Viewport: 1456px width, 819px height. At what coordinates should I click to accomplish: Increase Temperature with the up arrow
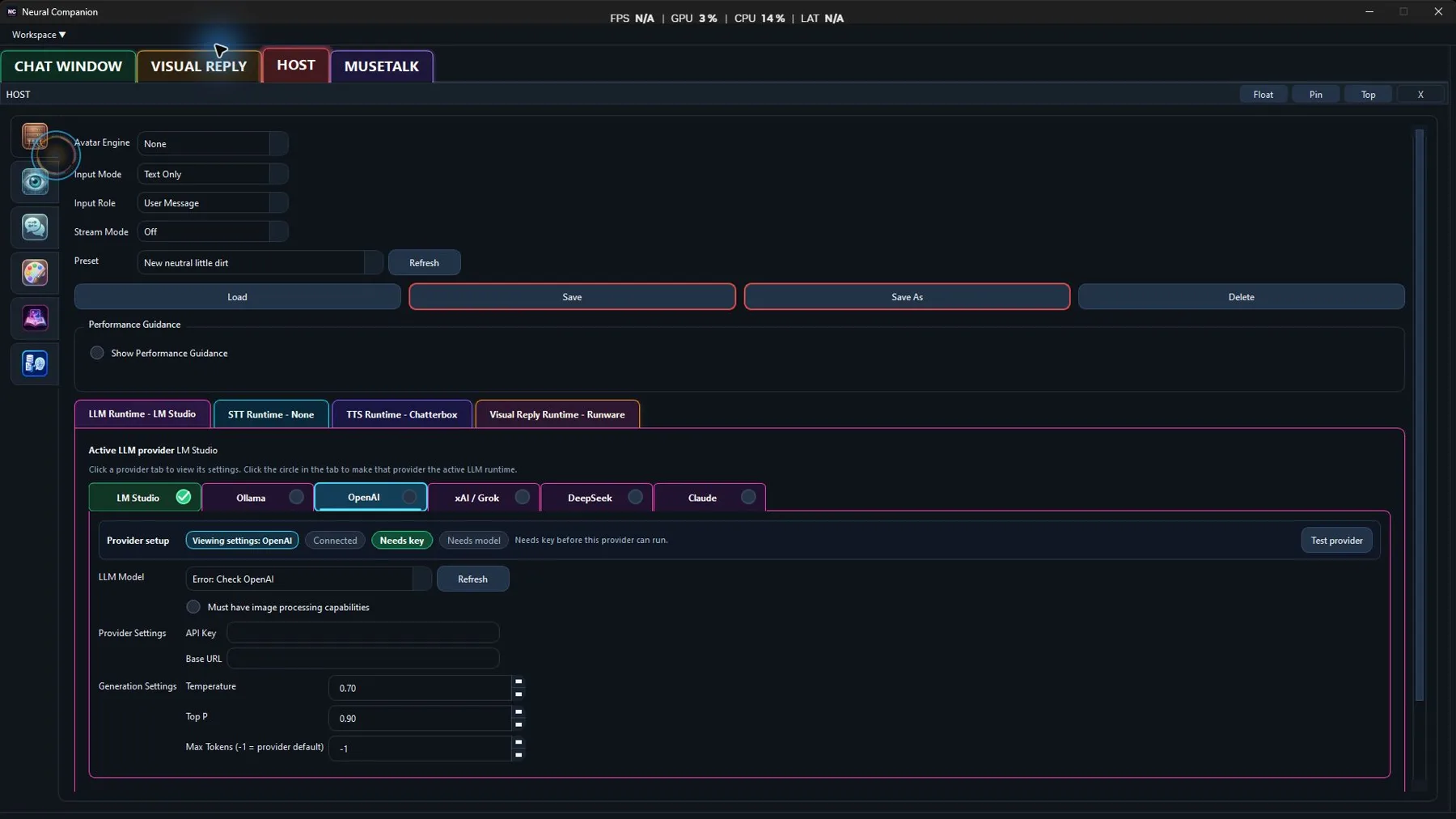tap(518, 681)
